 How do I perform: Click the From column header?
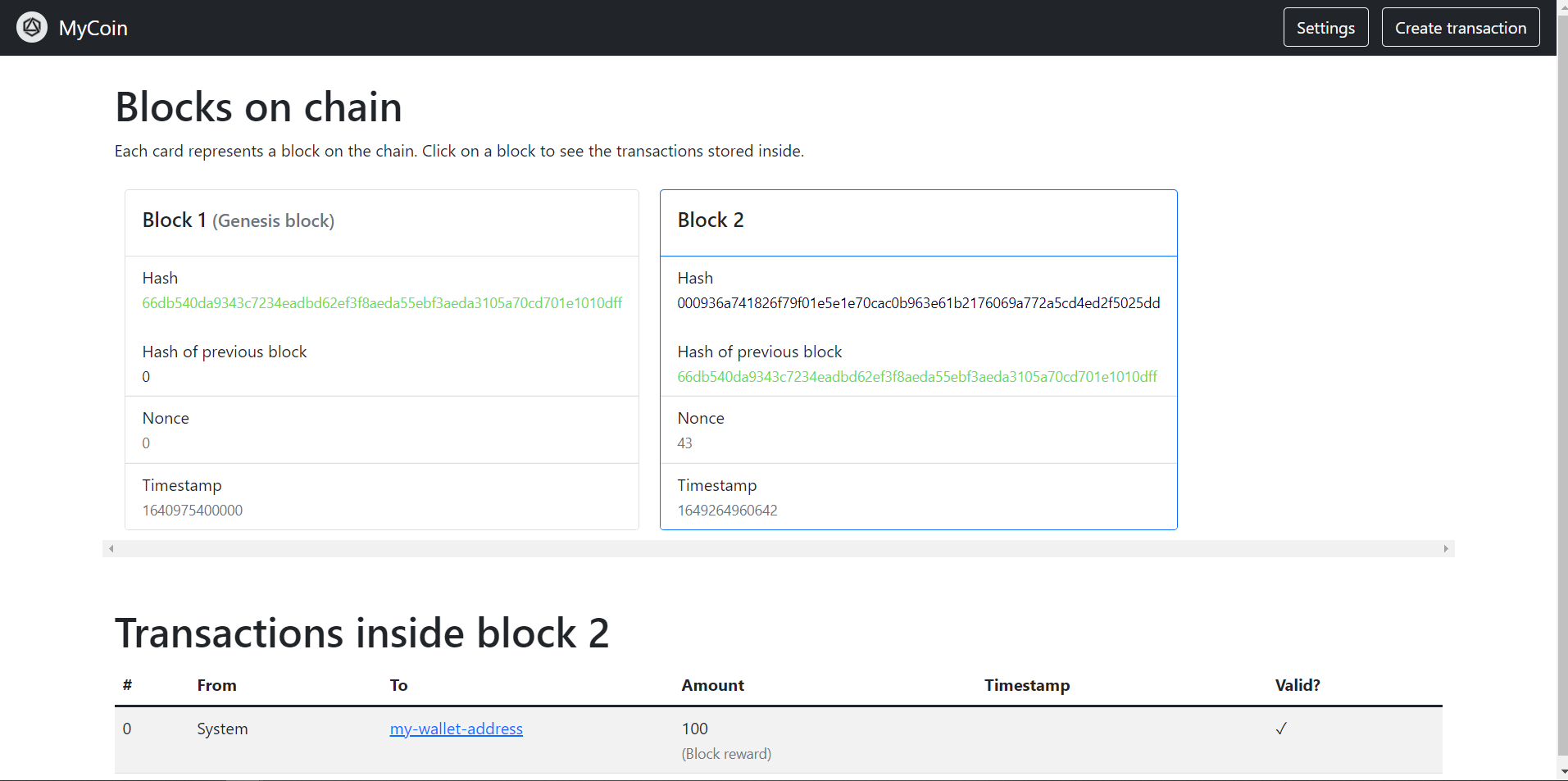pos(216,685)
